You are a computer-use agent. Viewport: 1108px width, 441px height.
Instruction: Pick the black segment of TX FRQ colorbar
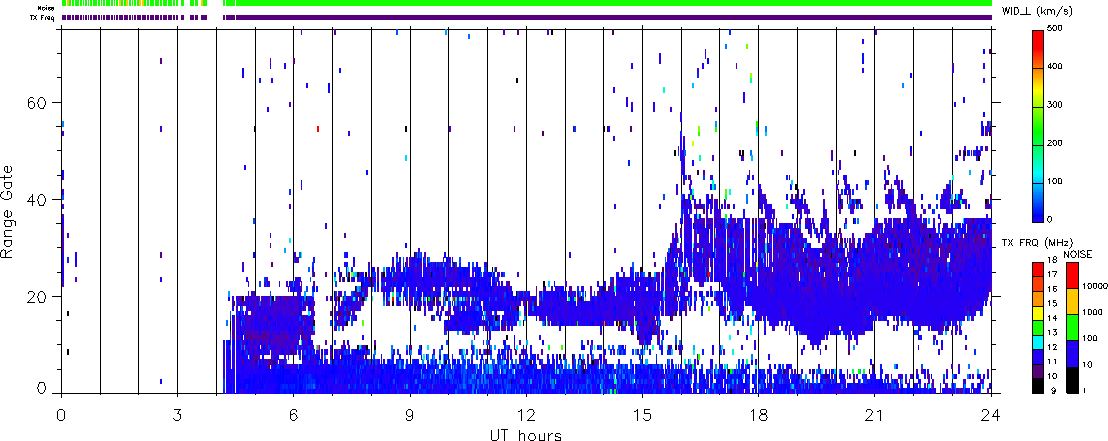click(x=1038, y=386)
